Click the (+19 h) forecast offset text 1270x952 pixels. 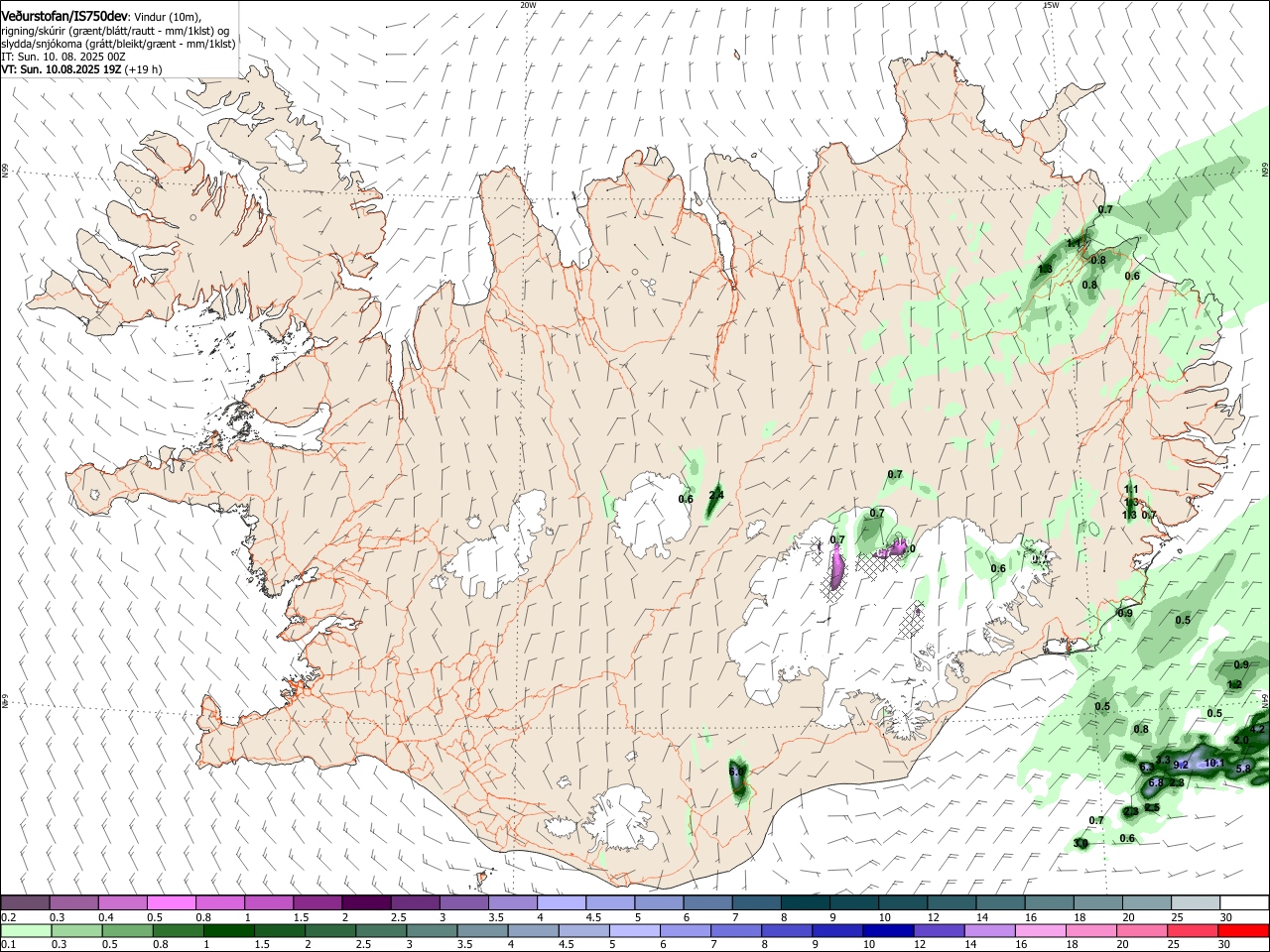[144, 69]
